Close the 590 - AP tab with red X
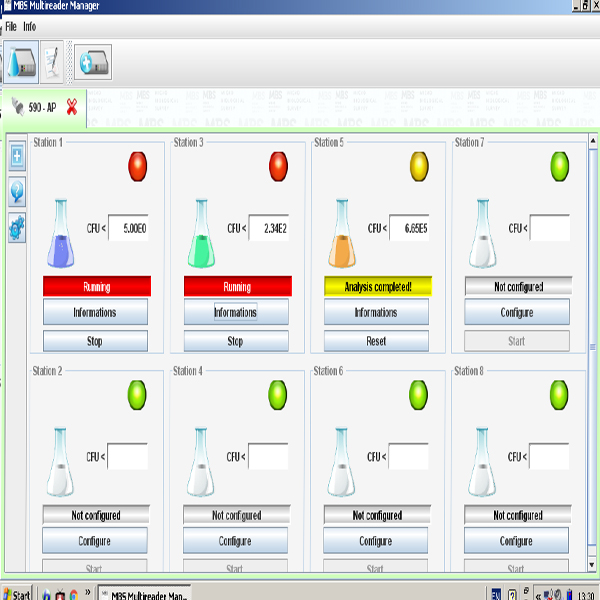The height and width of the screenshot is (600, 600). tap(72, 106)
